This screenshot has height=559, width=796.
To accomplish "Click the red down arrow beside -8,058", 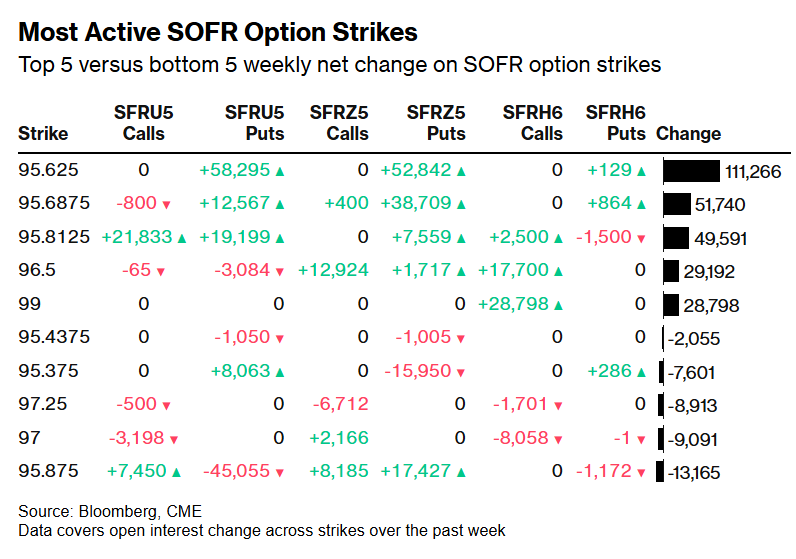I will 559,439.
